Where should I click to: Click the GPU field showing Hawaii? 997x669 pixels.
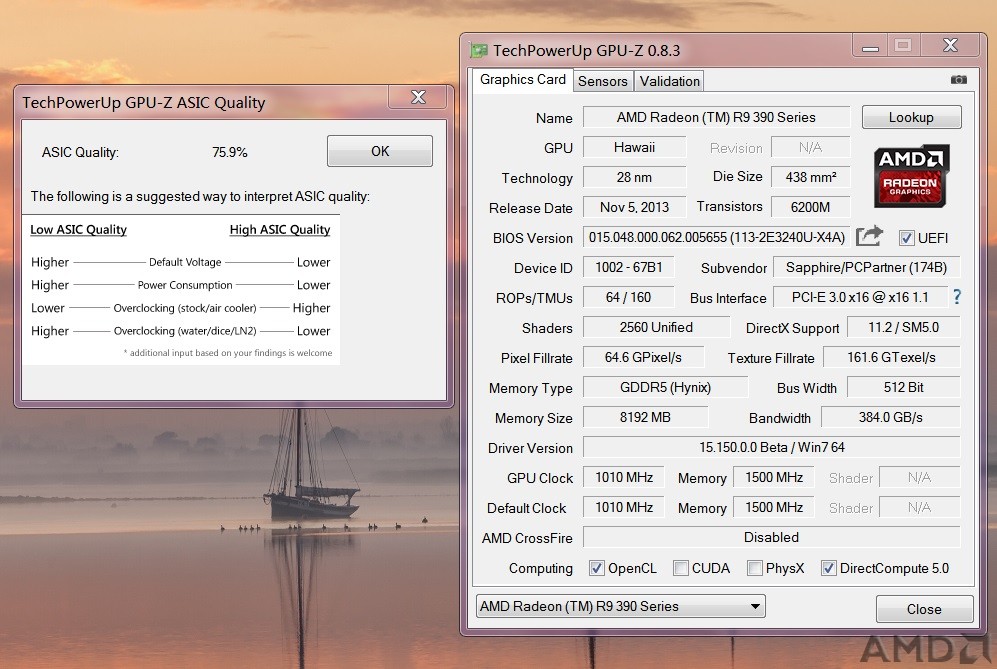click(x=635, y=148)
